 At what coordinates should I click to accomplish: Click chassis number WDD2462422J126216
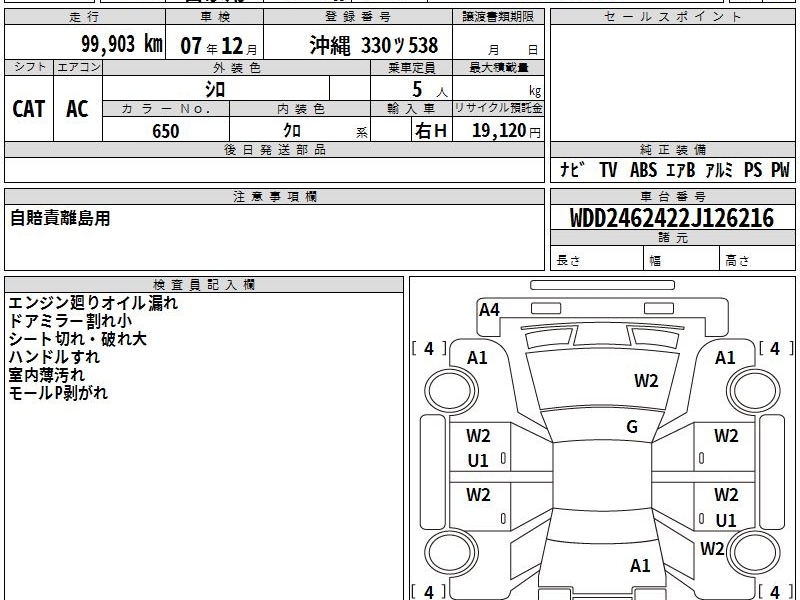point(672,218)
